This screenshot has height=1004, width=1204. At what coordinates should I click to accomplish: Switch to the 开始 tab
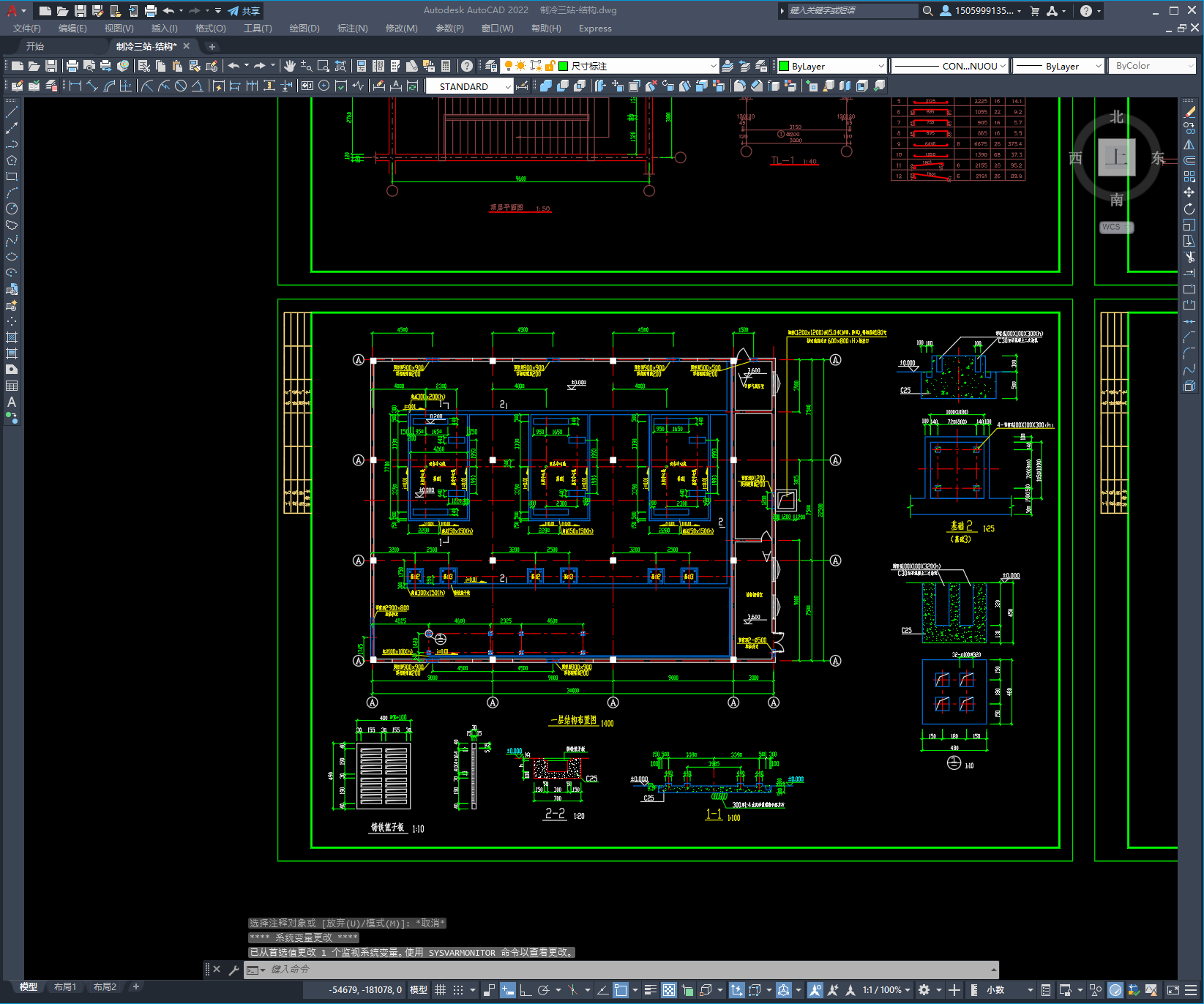click(x=35, y=46)
